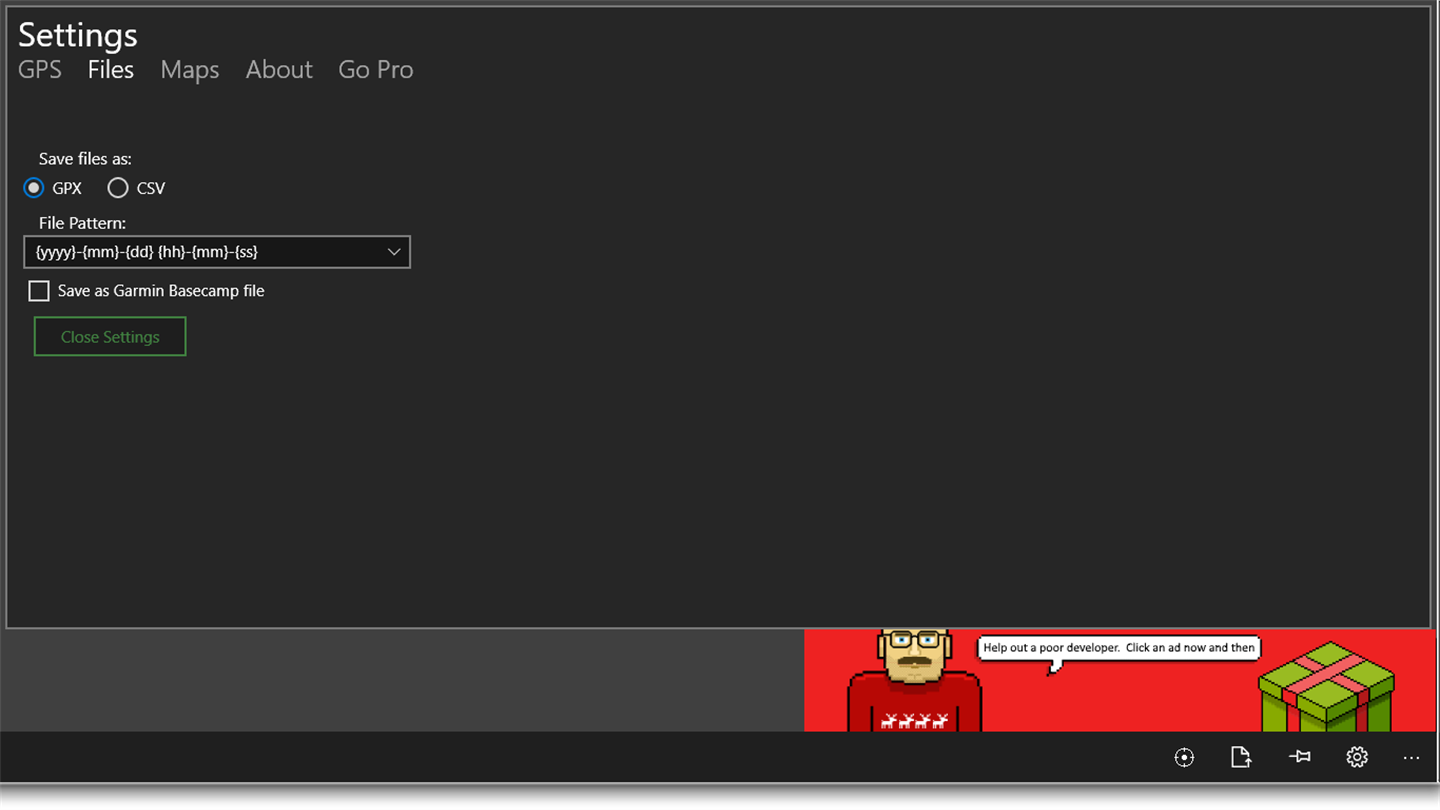Image resolution: width=1440 pixels, height=810 pixels.
Task: Click the Settings page title
Action: point(78,35)
